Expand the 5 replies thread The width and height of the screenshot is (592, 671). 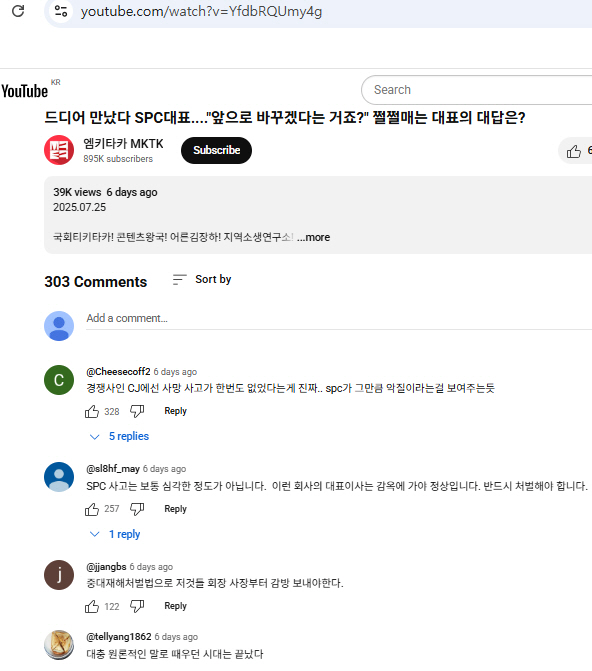point(119,436)
